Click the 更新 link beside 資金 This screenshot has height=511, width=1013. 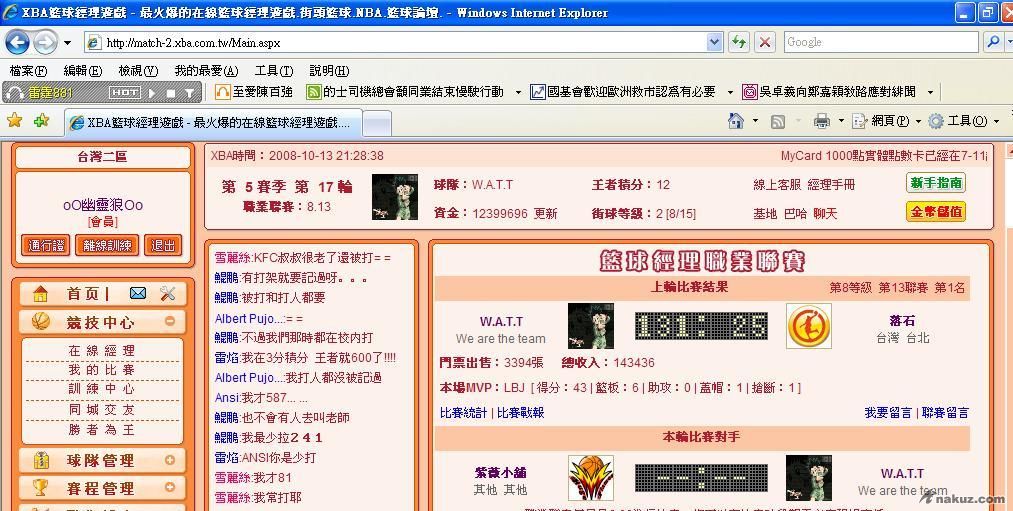[545, 213]
